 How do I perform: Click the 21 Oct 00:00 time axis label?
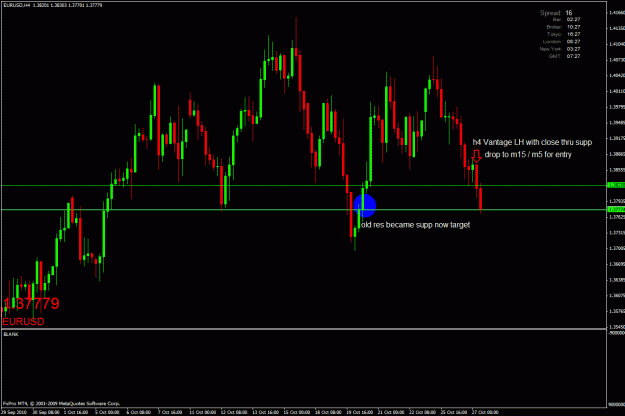391,412
